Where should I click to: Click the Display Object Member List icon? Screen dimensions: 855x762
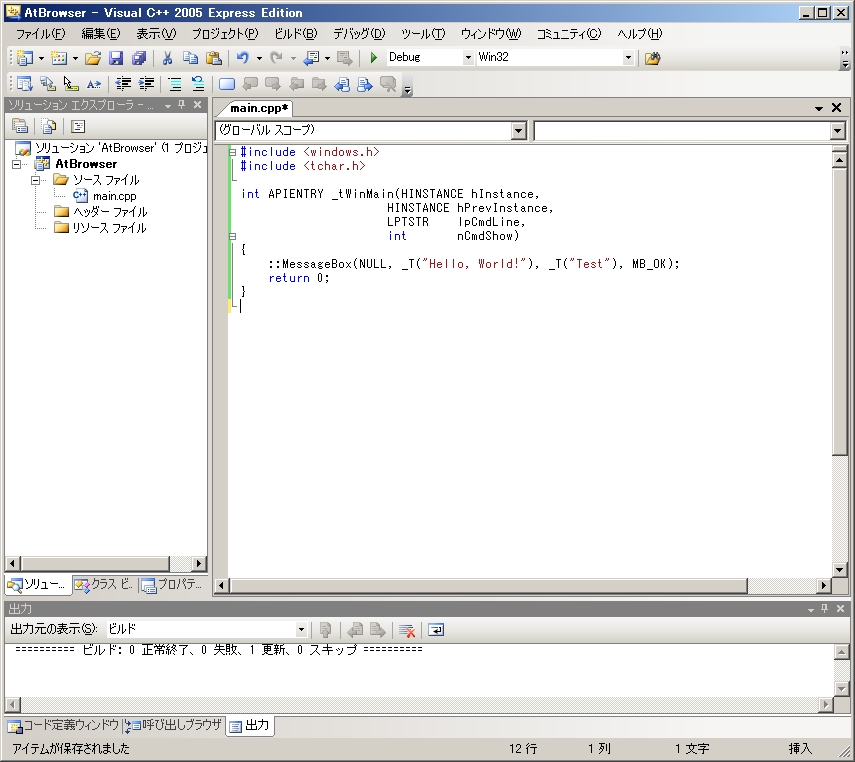25,83
